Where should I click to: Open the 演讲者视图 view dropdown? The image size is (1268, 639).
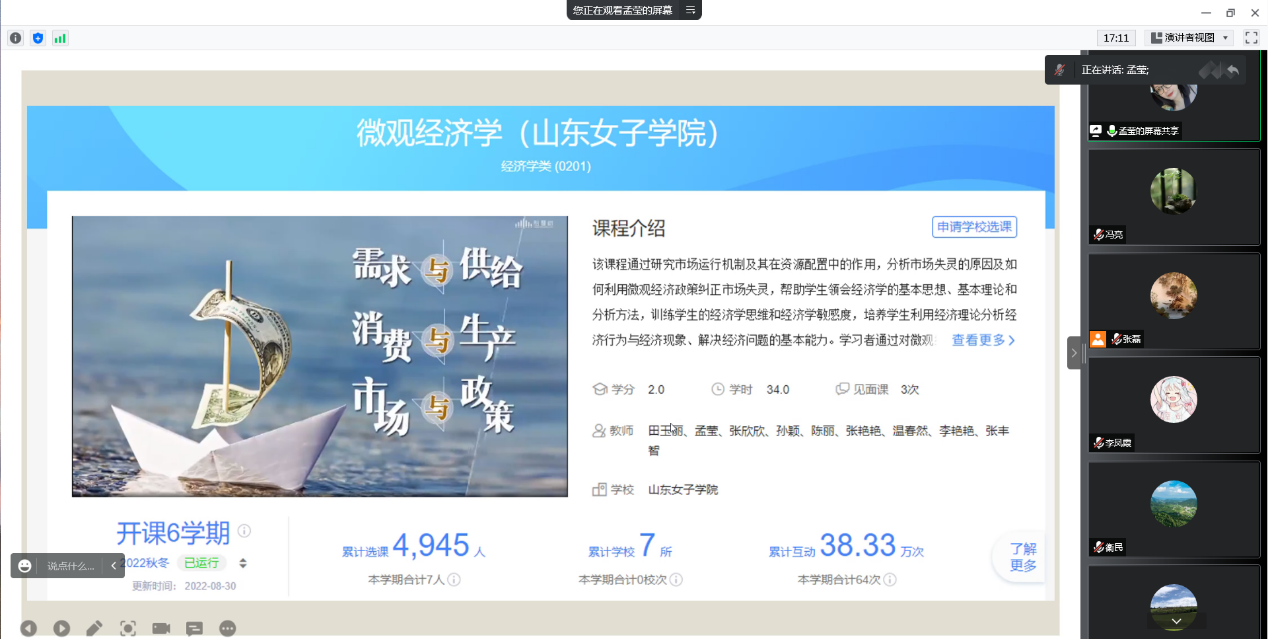point(1189,38)
